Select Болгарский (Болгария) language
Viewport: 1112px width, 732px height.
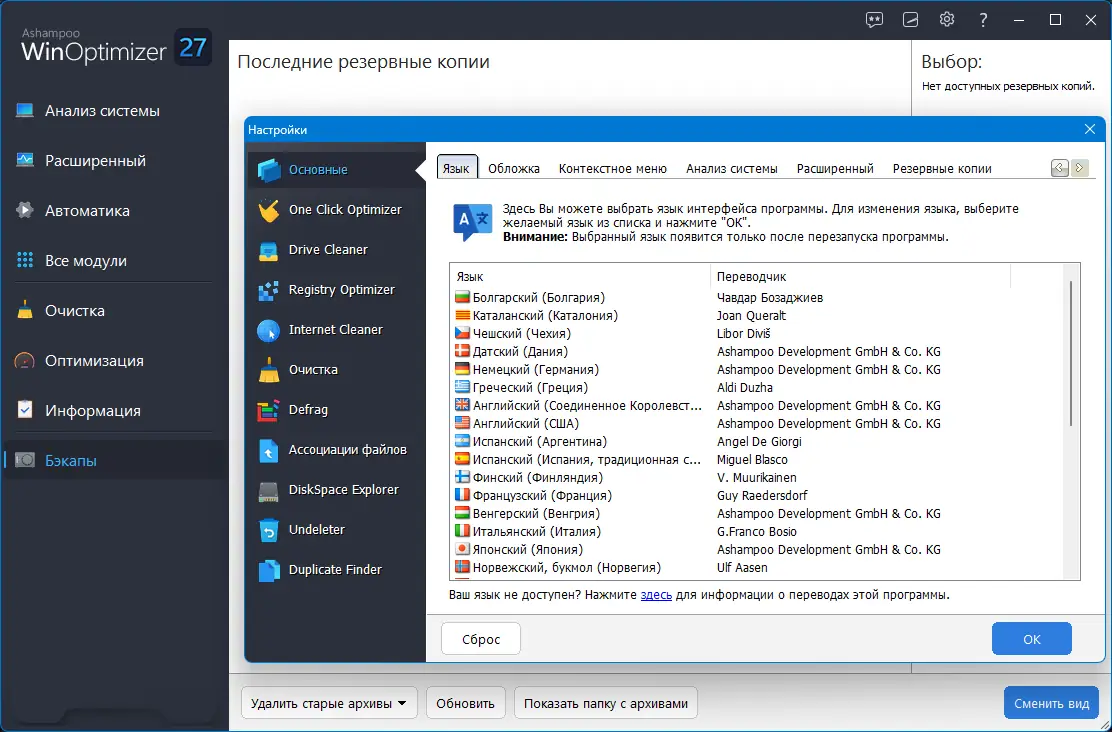pyautogui.click(x=757, y=298)
